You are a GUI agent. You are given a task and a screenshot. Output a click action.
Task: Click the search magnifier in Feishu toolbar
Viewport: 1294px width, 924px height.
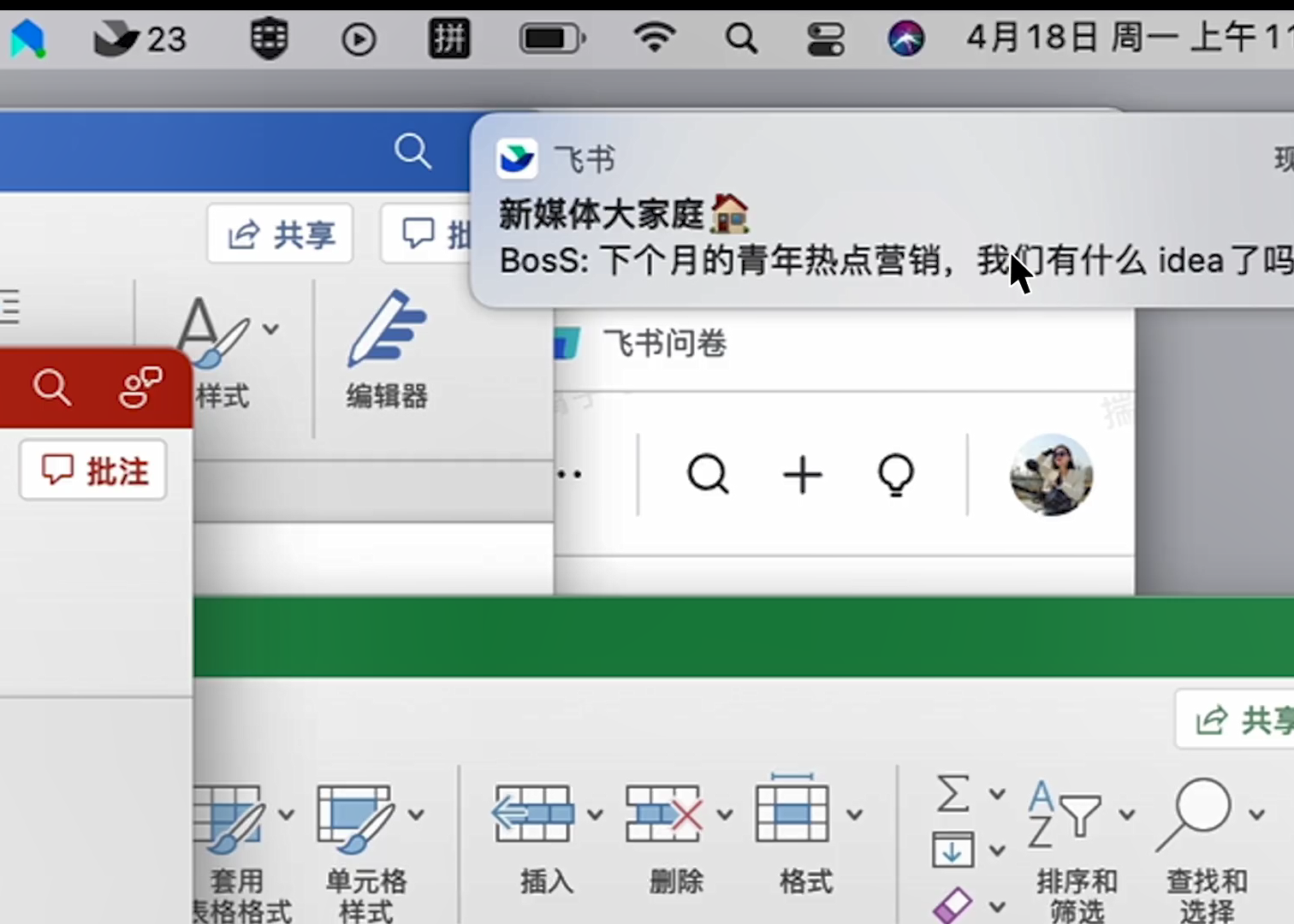pyautogui.click(x=708, y=474)
